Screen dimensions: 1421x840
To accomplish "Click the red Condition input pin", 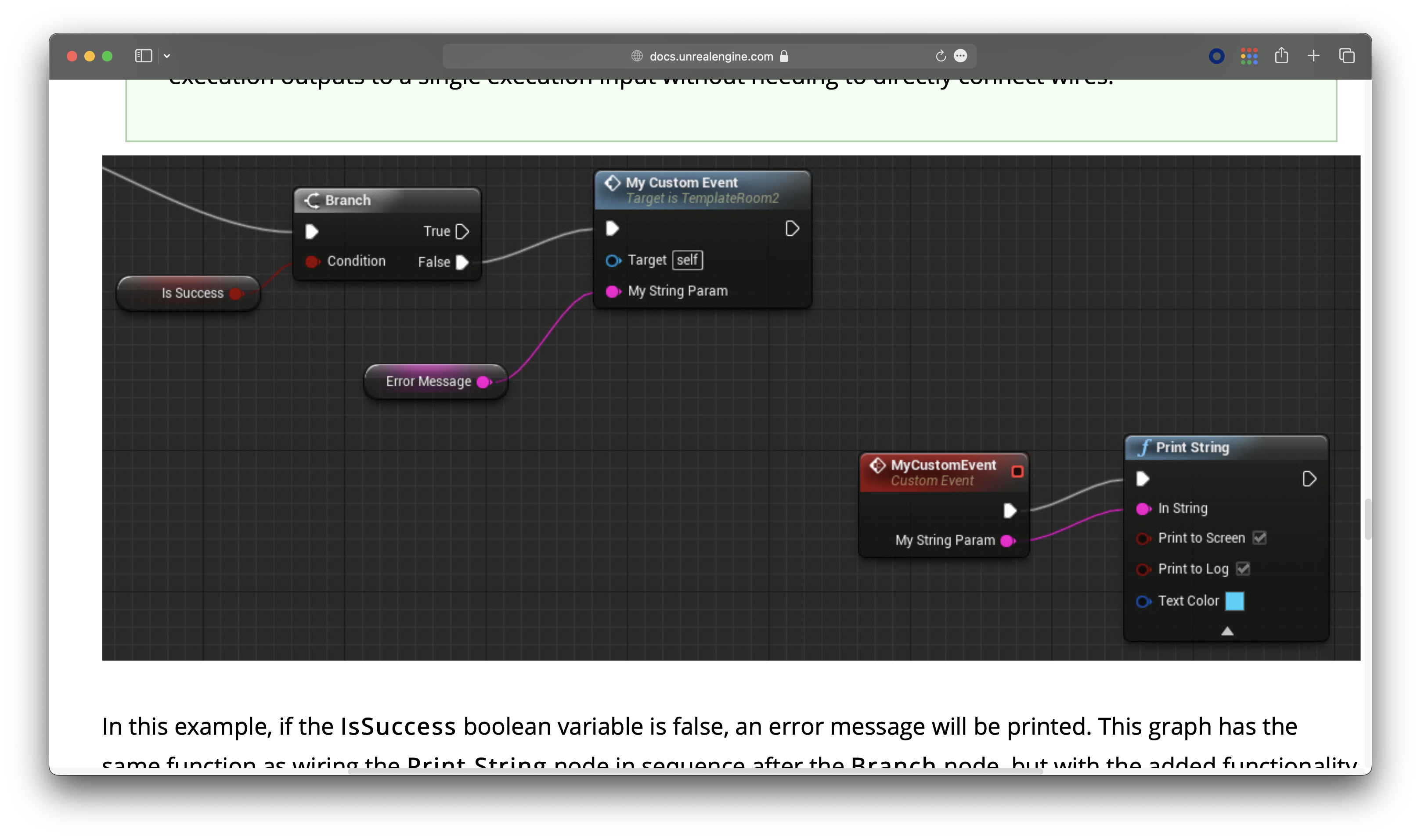I will coord(313,262).
